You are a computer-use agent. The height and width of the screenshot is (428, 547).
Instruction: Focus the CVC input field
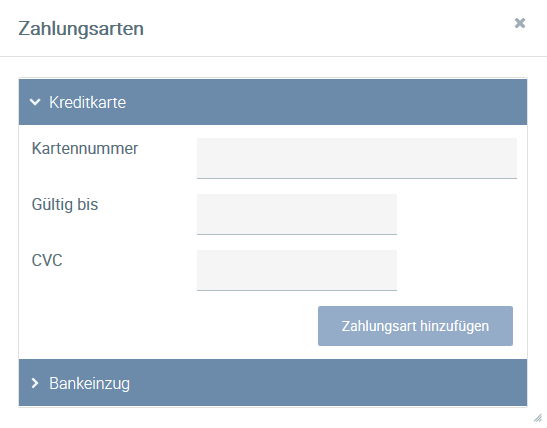(297, 270)
